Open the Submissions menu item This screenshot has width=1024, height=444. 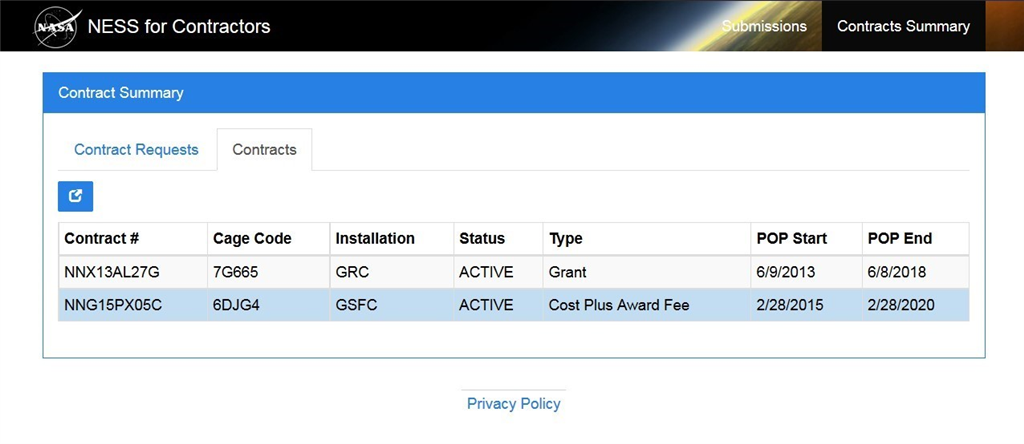click(764, 26)
